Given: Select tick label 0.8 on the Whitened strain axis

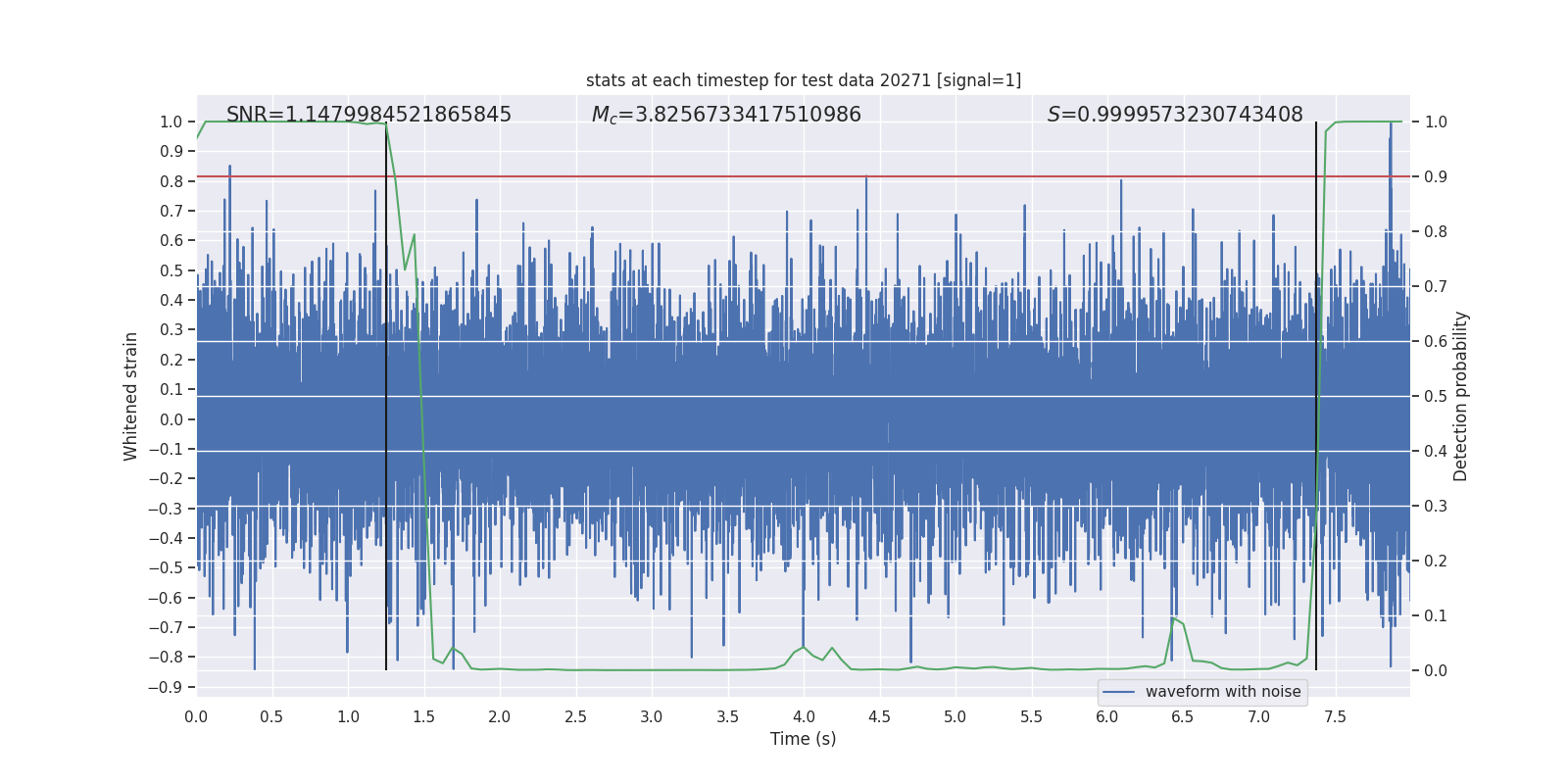Looking at the screenshot, I should [x=171, y=181].
